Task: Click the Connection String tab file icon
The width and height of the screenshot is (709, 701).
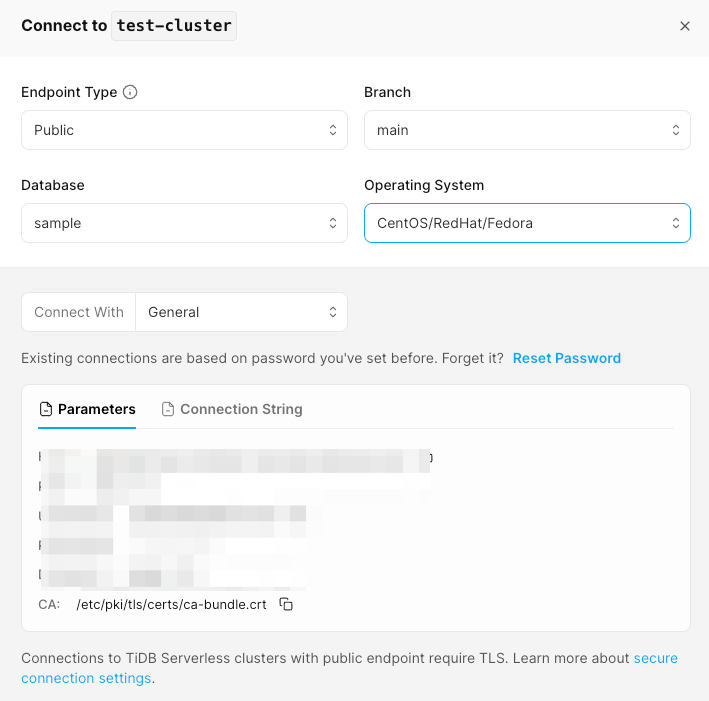Action: point(168,409)
